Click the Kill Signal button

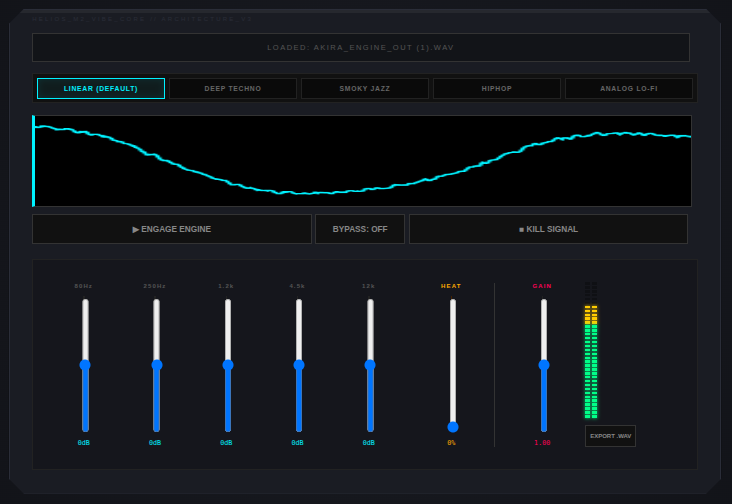(549, 229)
